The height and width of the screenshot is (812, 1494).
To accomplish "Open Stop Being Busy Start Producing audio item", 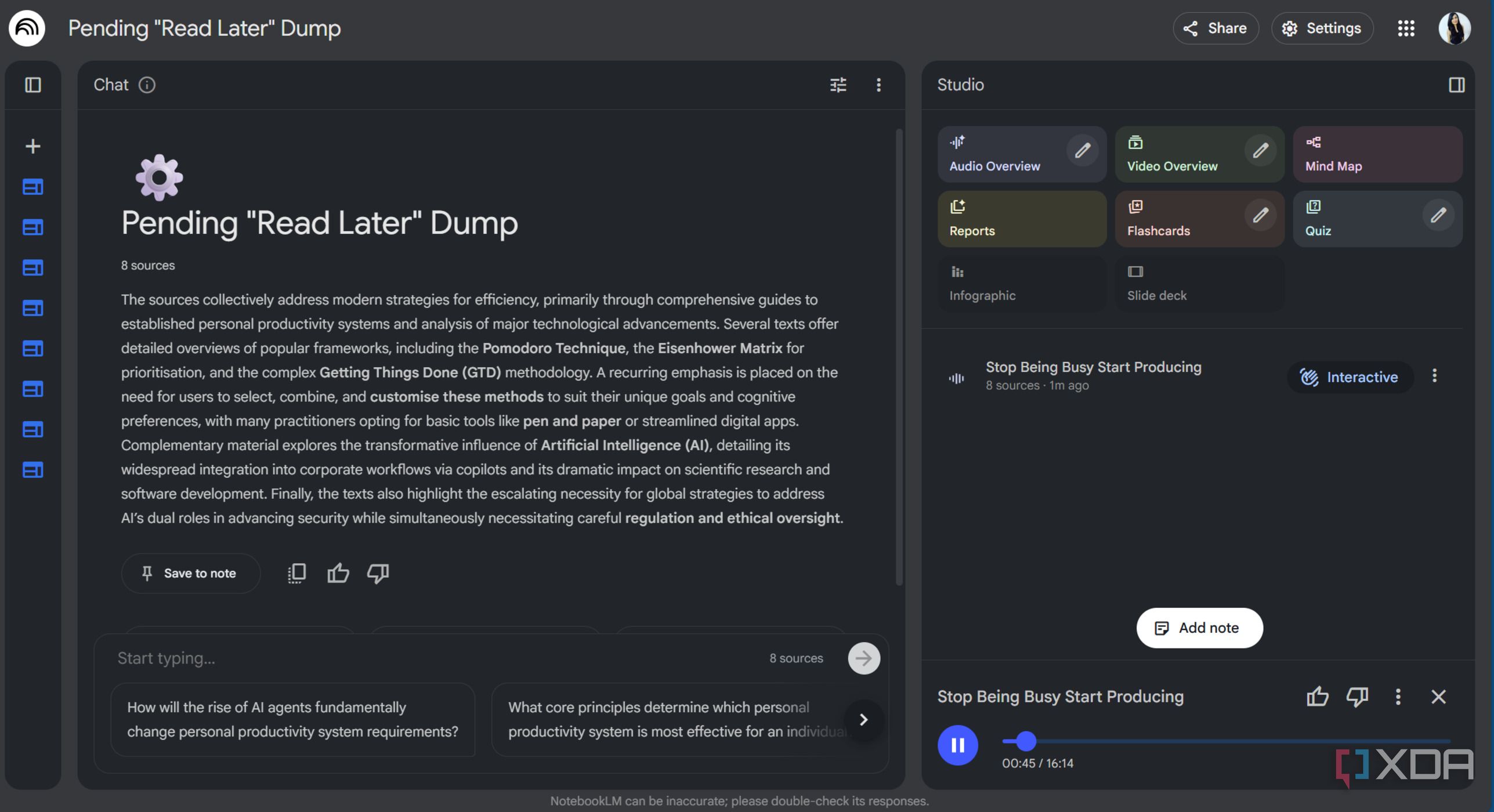I will 1093,376.
